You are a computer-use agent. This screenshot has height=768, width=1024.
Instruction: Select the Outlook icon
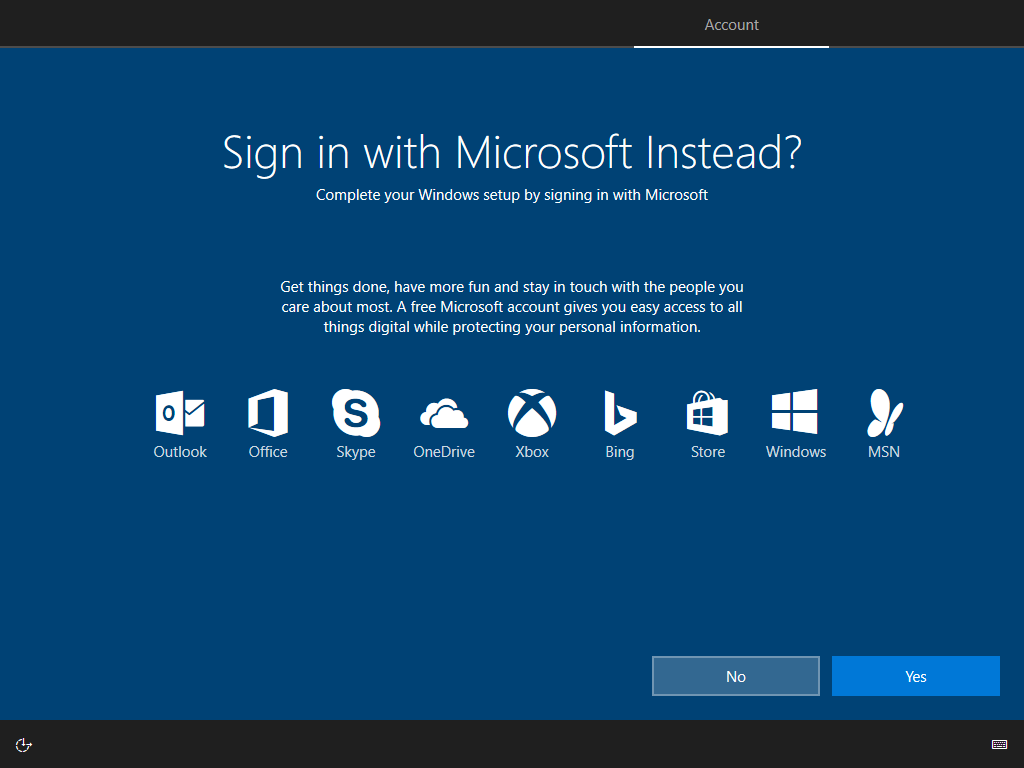[180, 412]
